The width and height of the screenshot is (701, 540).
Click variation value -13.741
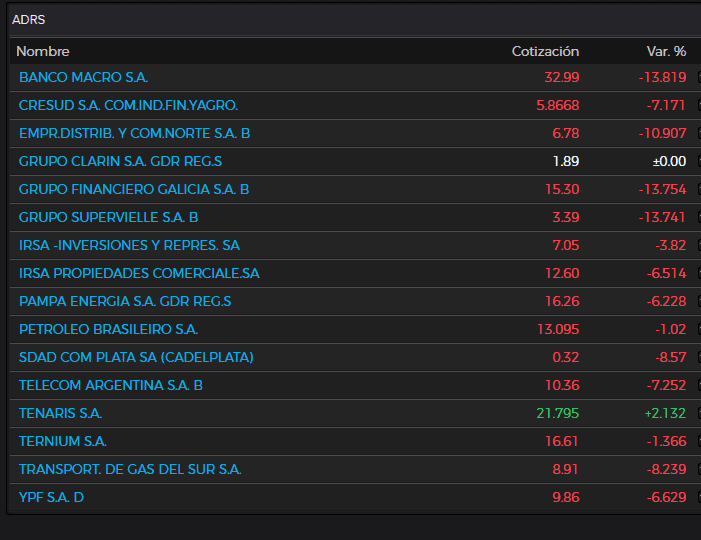662,217
